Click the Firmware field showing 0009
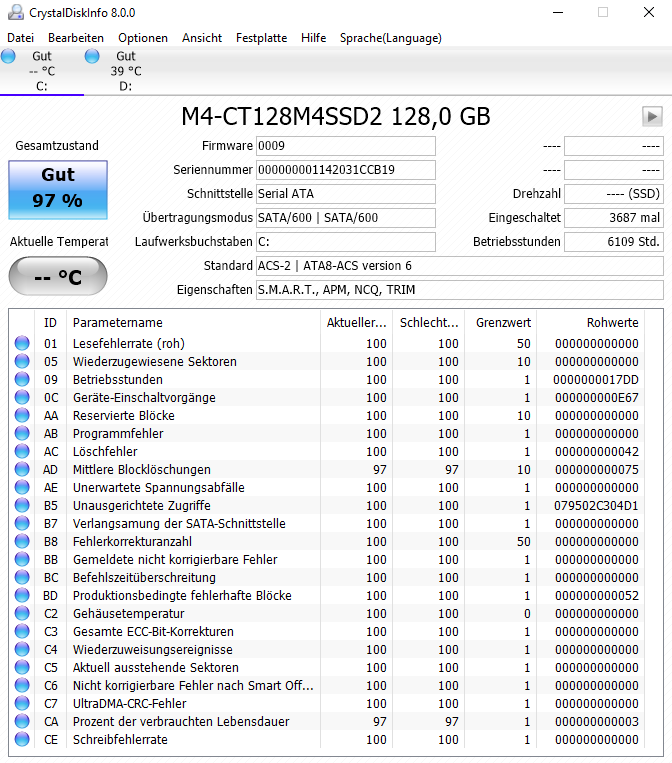Viewport: 672px width, 763px height. [346, 146]
